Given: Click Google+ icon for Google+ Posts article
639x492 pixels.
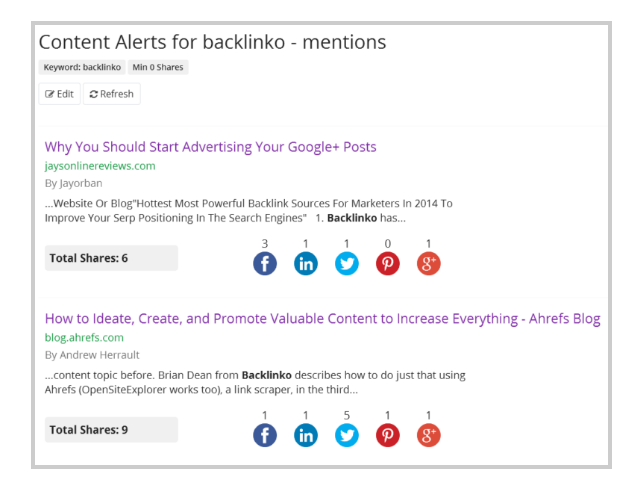Looking at the screenshot, I should click(429, 263).
